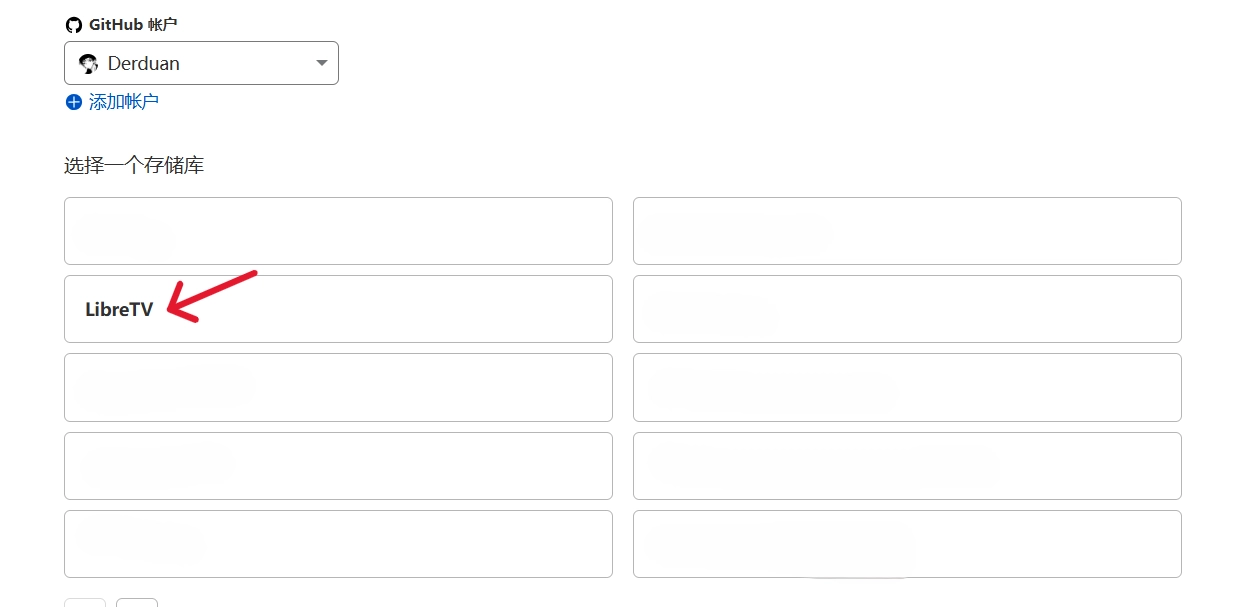This screenshot has height=607, width=1240.
Task: Click the GitHub 帐户 label text
Action: pyautogui.click(x=133, y=25)
